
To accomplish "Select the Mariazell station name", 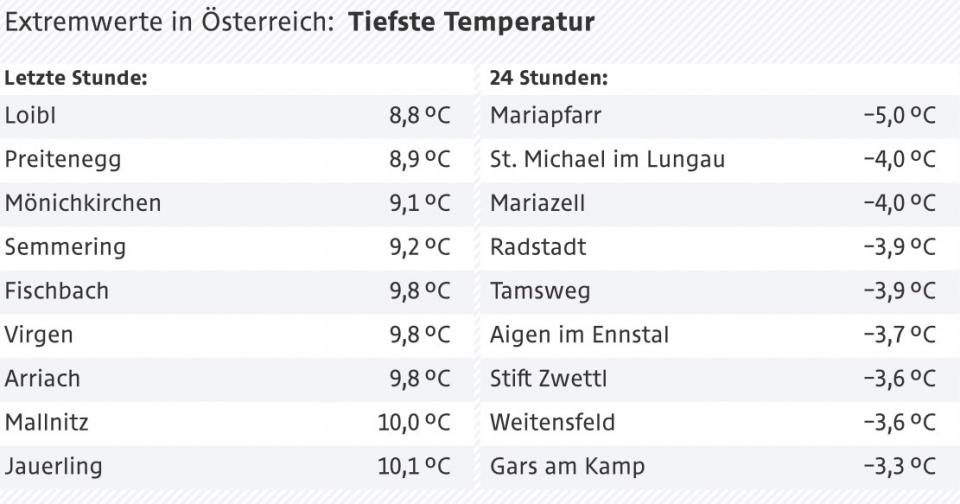I will pos(538,204).
